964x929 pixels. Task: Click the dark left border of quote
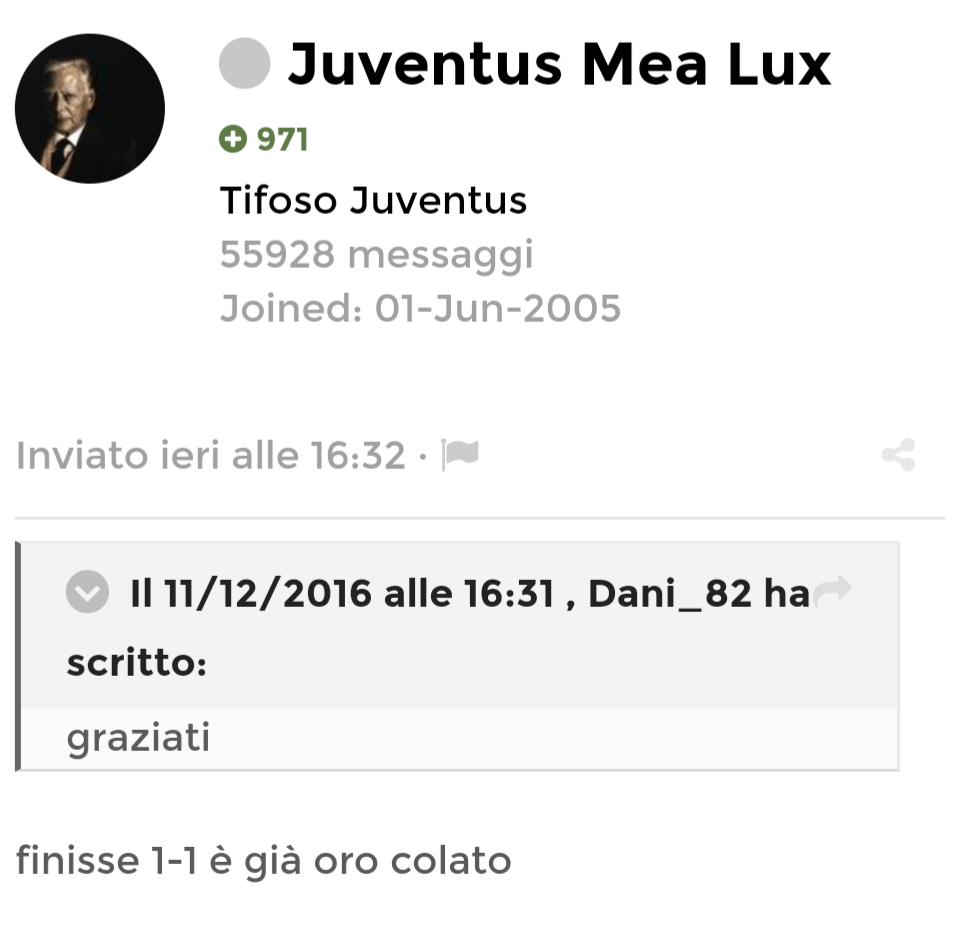[18, 656]
